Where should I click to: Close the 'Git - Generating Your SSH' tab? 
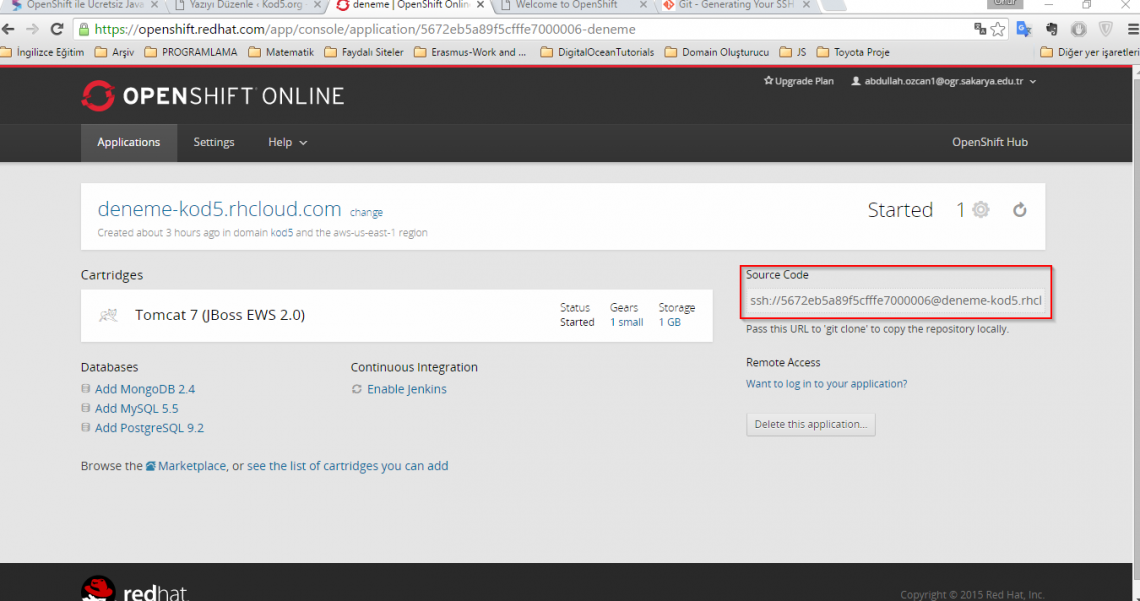pyautogui.click(x=806, y=5)
